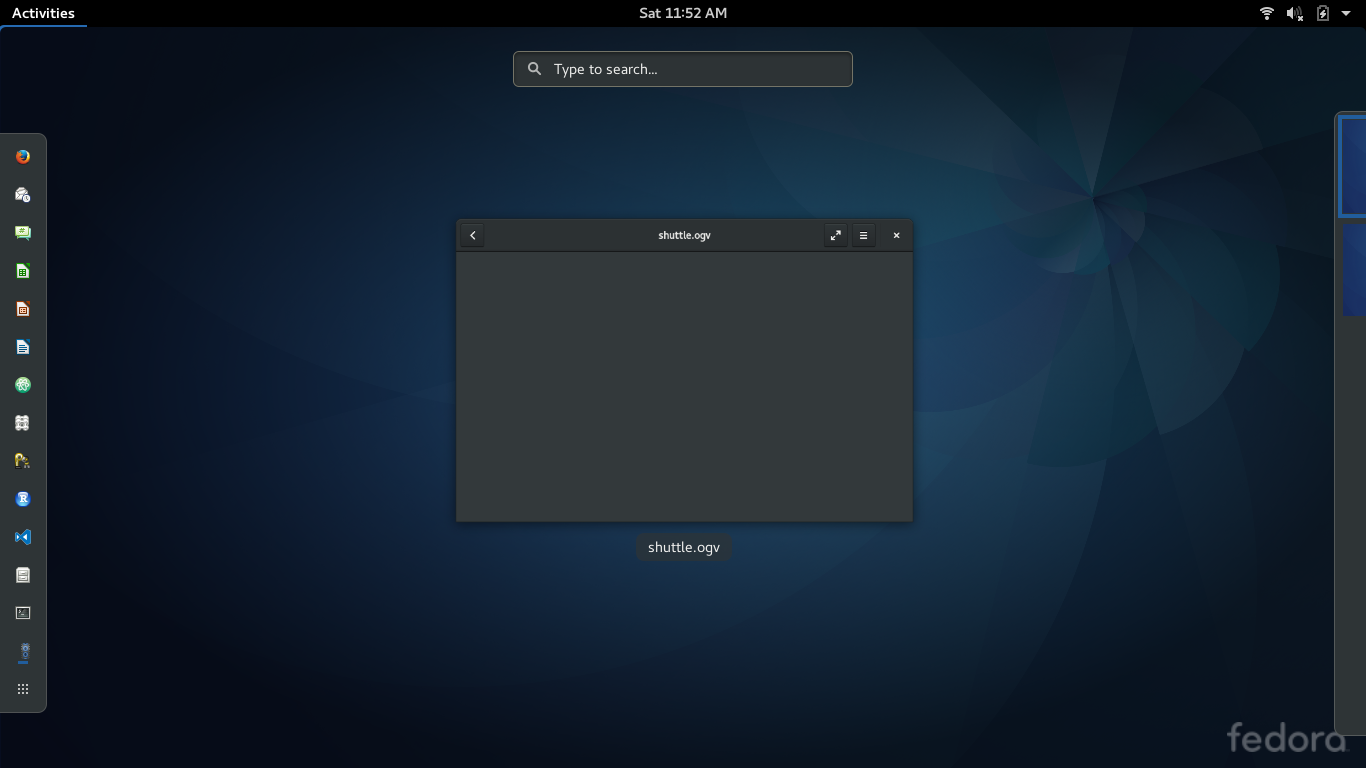Switch to the running Videos app icon
Viewport: 1366px width, 768px height.
23,652
